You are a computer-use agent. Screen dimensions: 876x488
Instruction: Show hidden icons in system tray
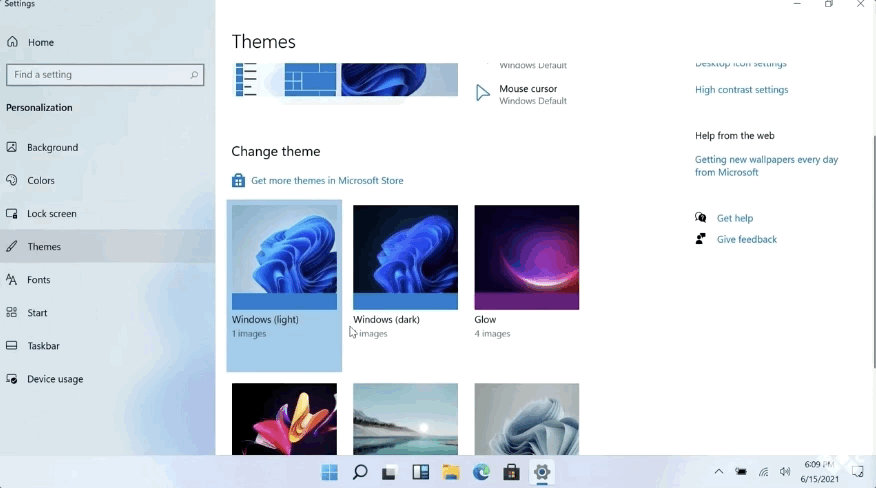pyautogui.click(x=719, y=472)
